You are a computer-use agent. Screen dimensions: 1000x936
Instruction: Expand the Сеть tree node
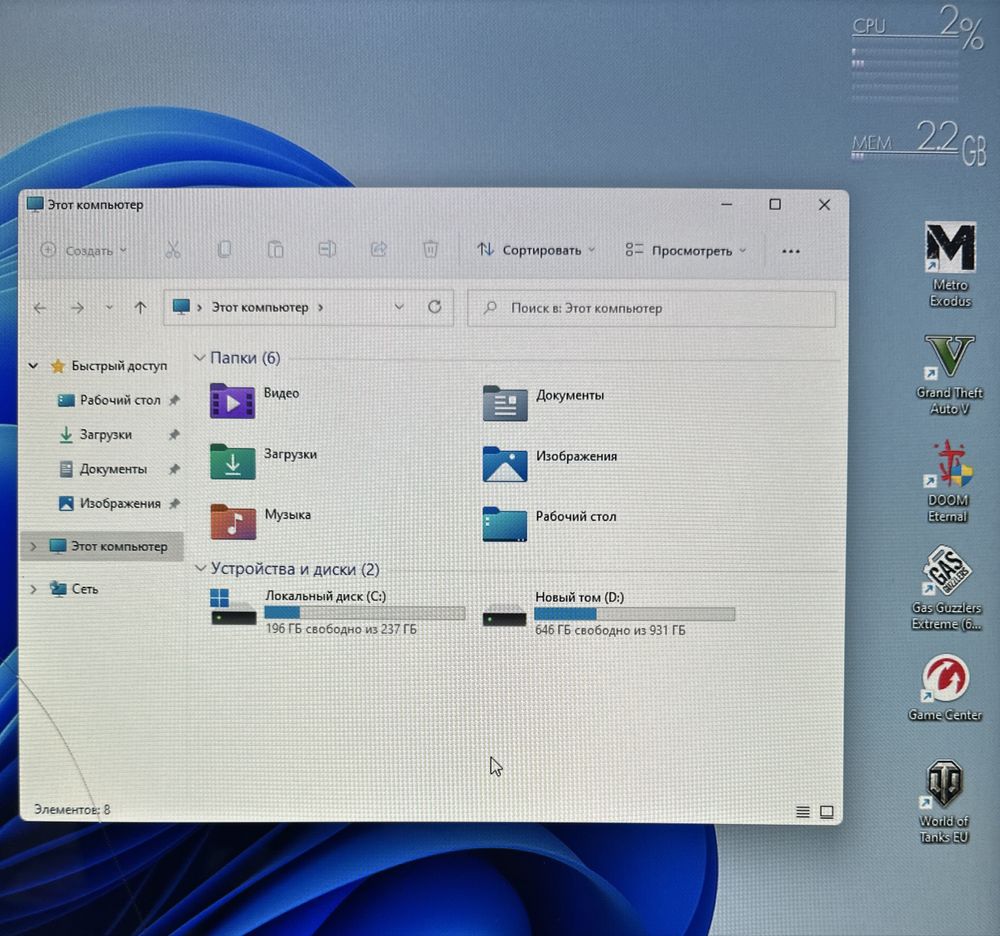33,589
